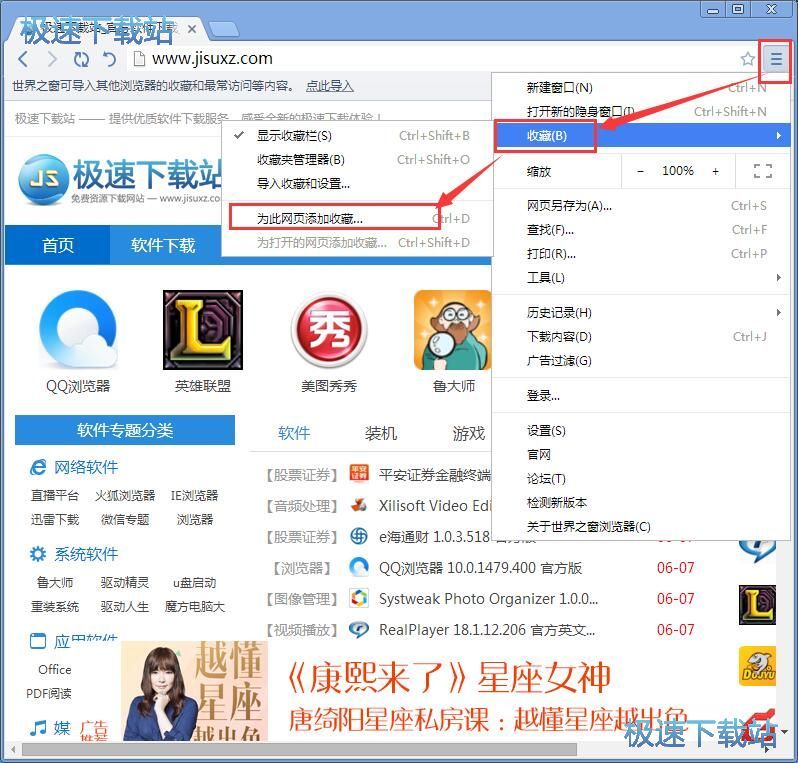Viewport: 798px width, 763px height.
Task: Open 设置(S) from the menu
Action: coord(642,431)
